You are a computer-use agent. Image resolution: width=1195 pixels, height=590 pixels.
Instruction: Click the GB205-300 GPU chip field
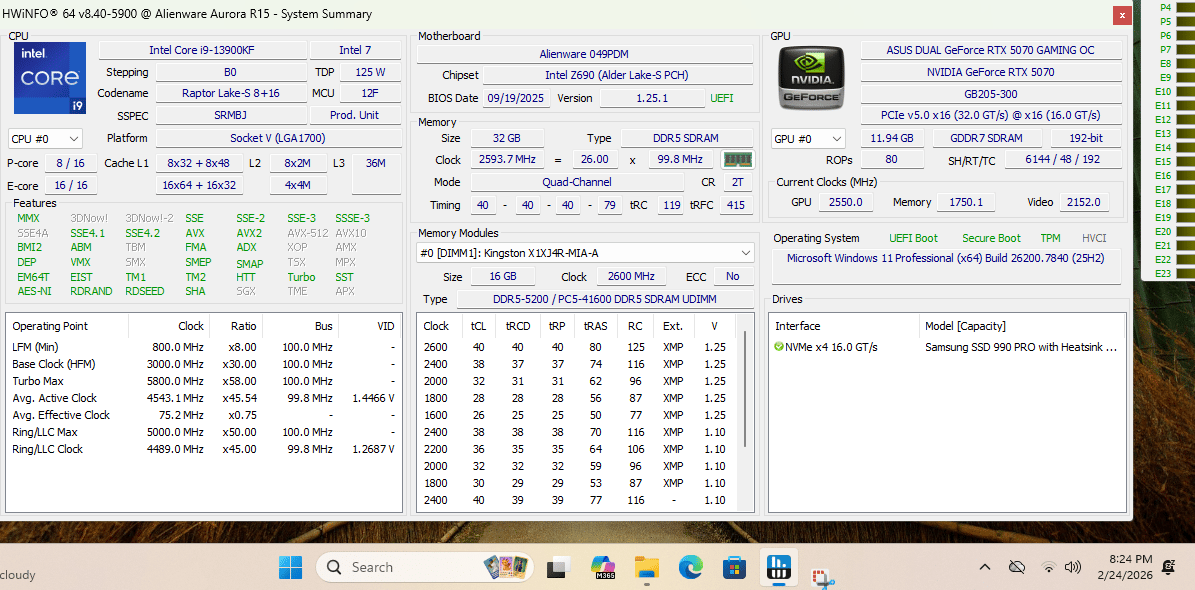(x=991, y=94)
